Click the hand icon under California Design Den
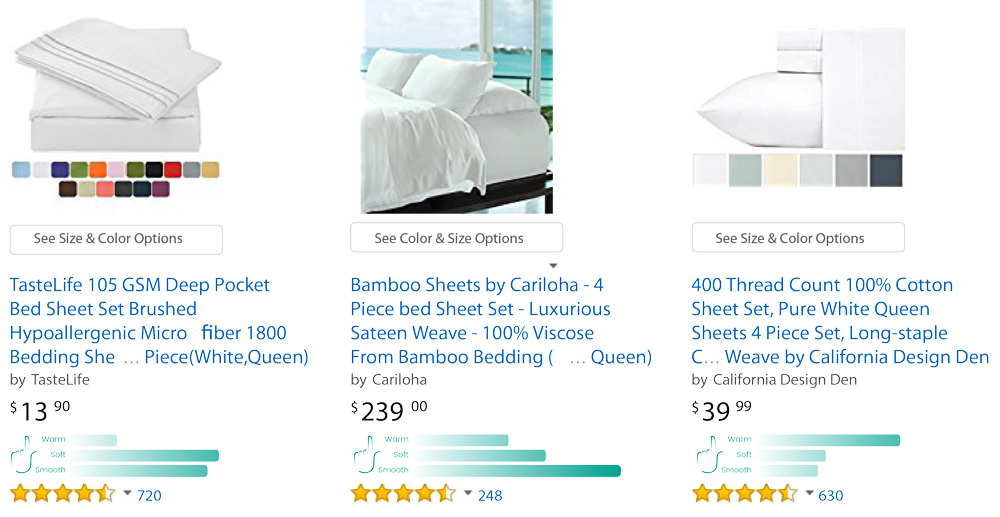This screenshot has width=1000, height=517. (x=705, y=456)
